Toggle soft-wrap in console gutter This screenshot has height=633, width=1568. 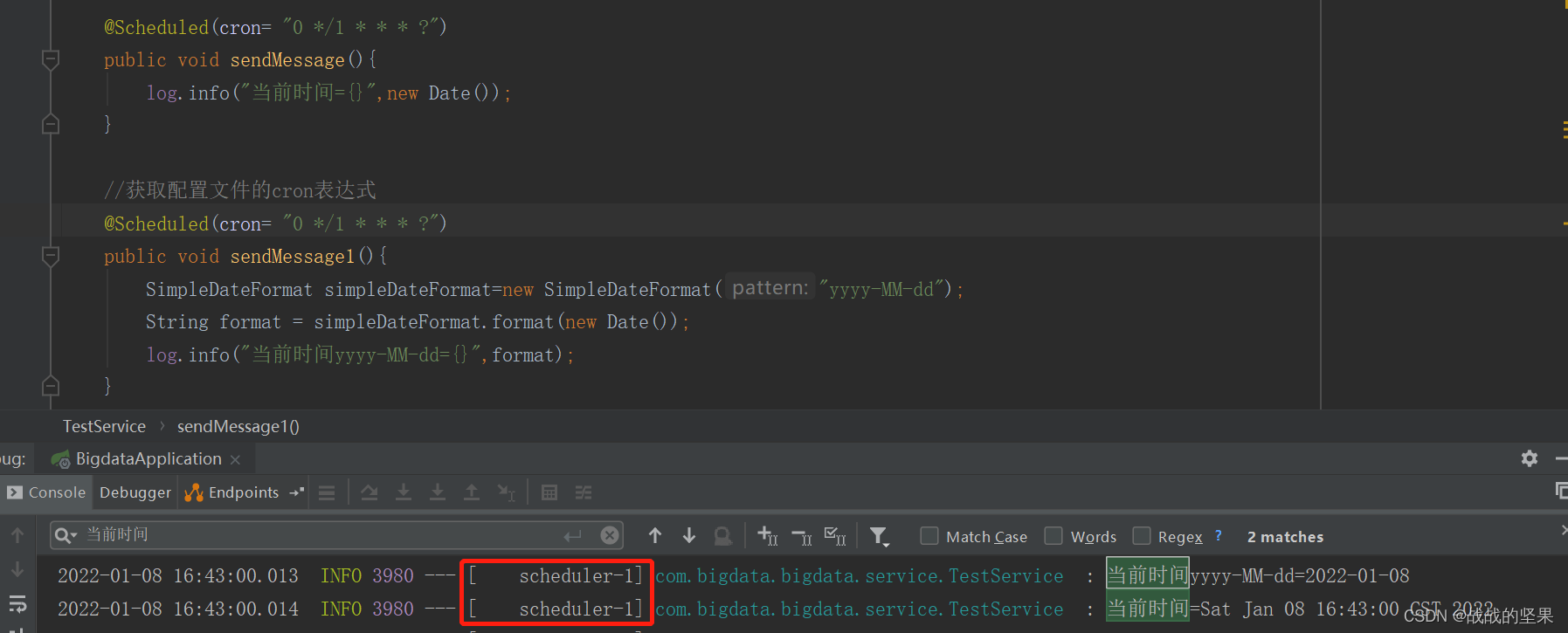[x=17, y=603]
